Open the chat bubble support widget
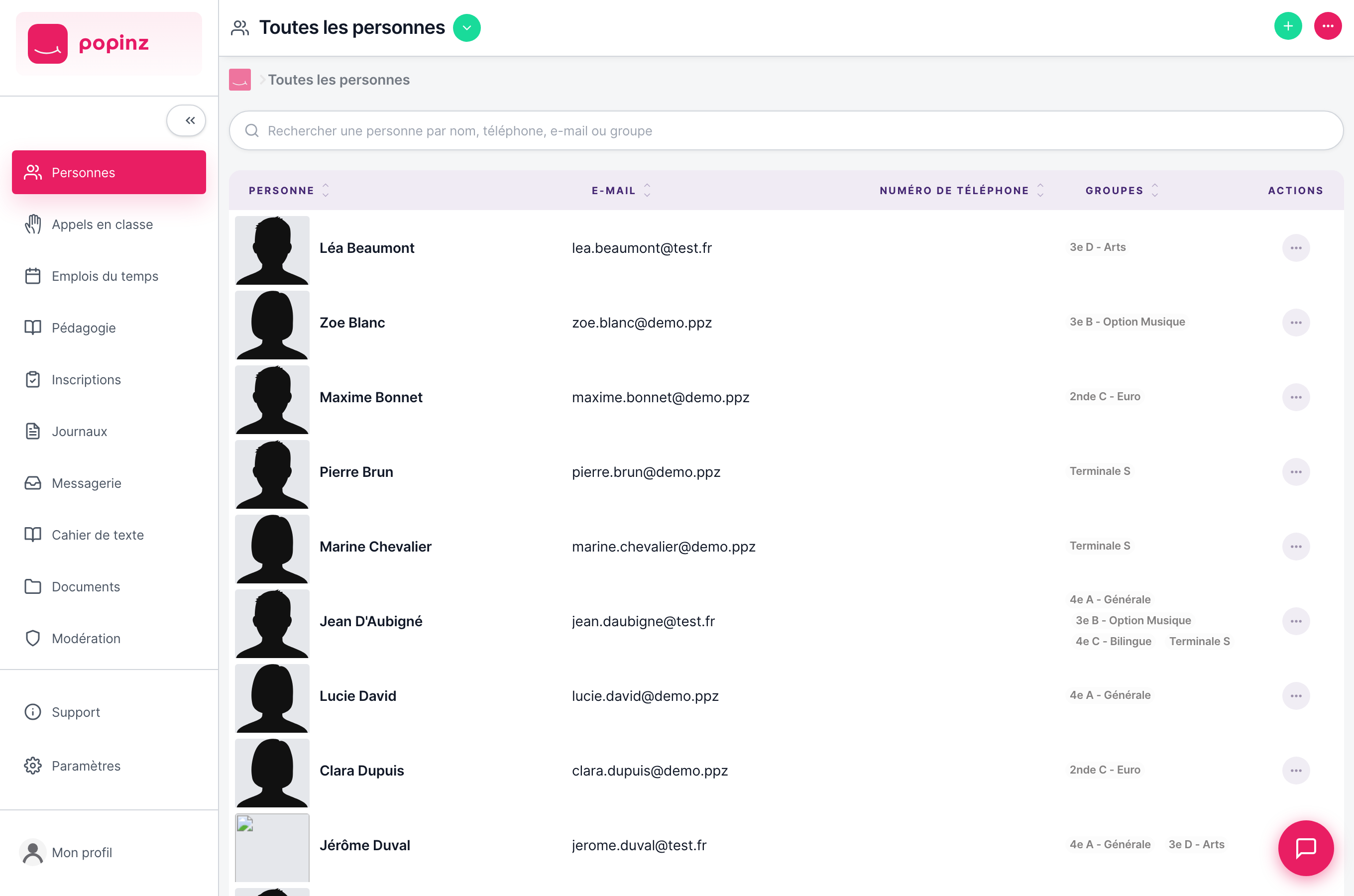Image resolution: width=1354 pixels, height=896 pixels. 1305,848
